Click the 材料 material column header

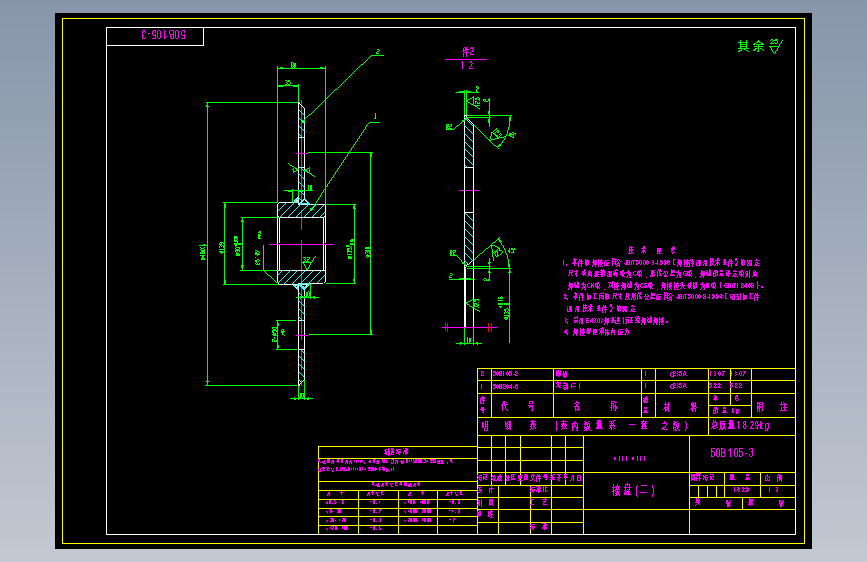coord(680,407)
